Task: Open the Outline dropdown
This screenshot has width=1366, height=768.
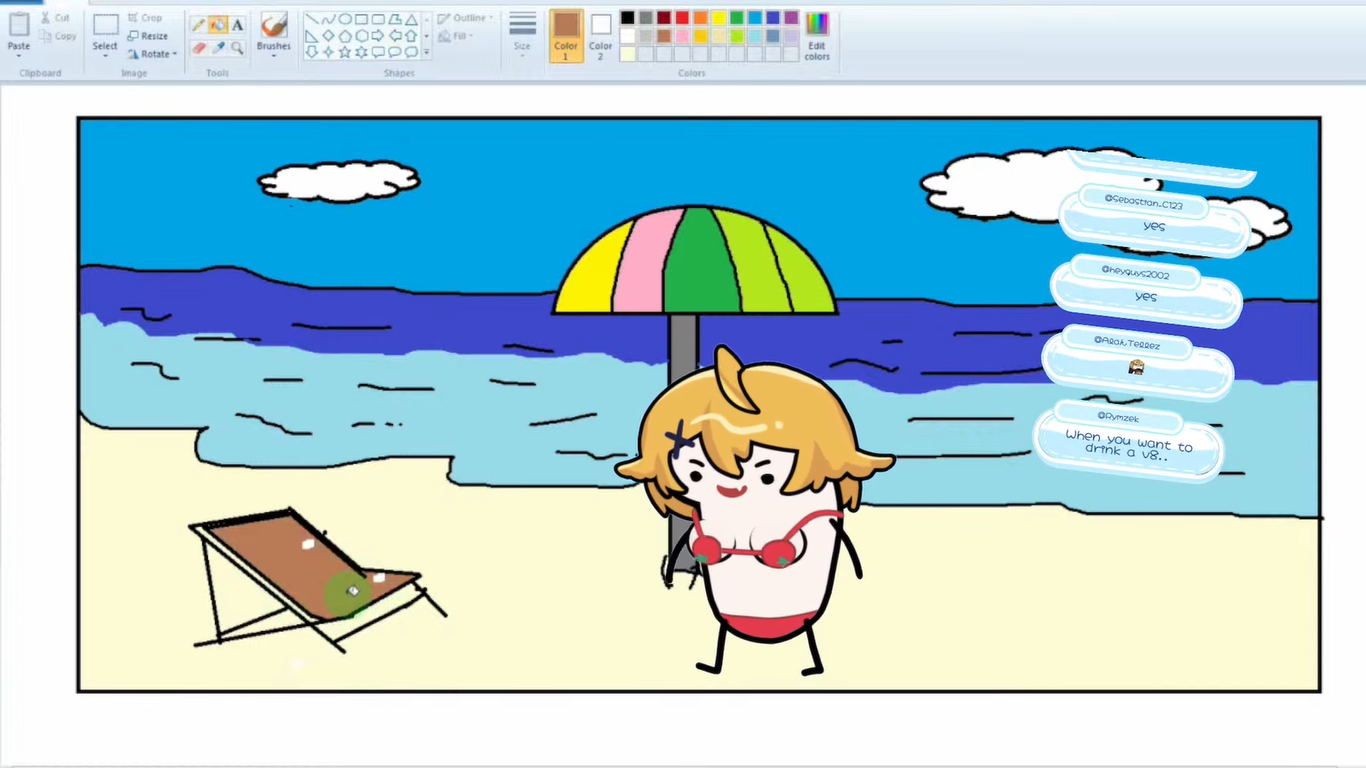Action: 465,18
